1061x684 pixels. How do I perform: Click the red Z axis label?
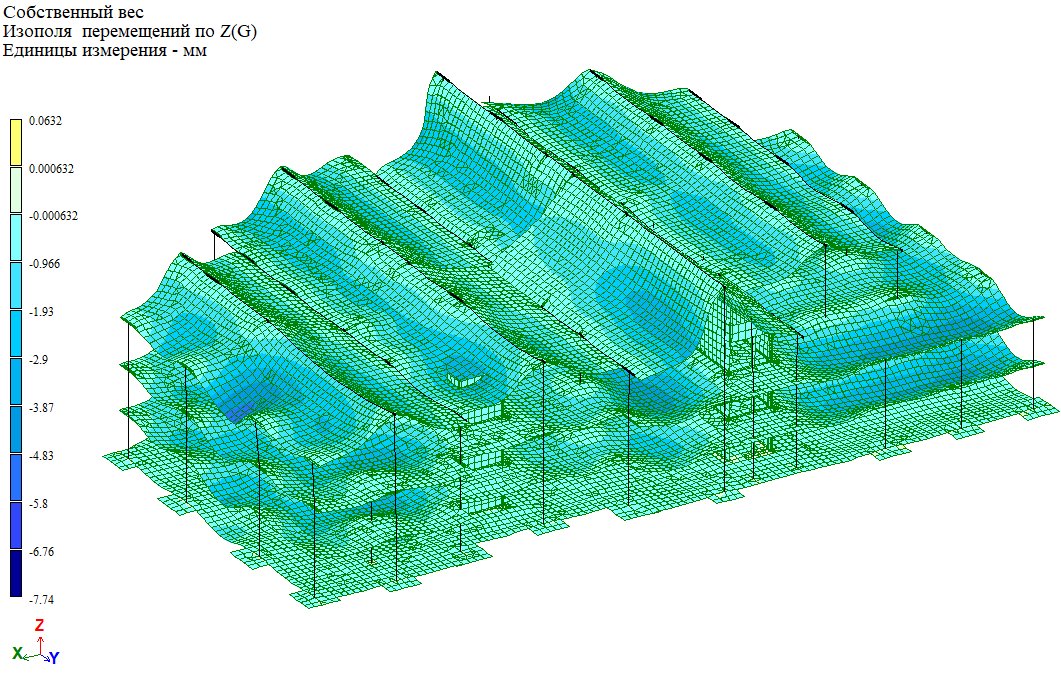point(39,625)
